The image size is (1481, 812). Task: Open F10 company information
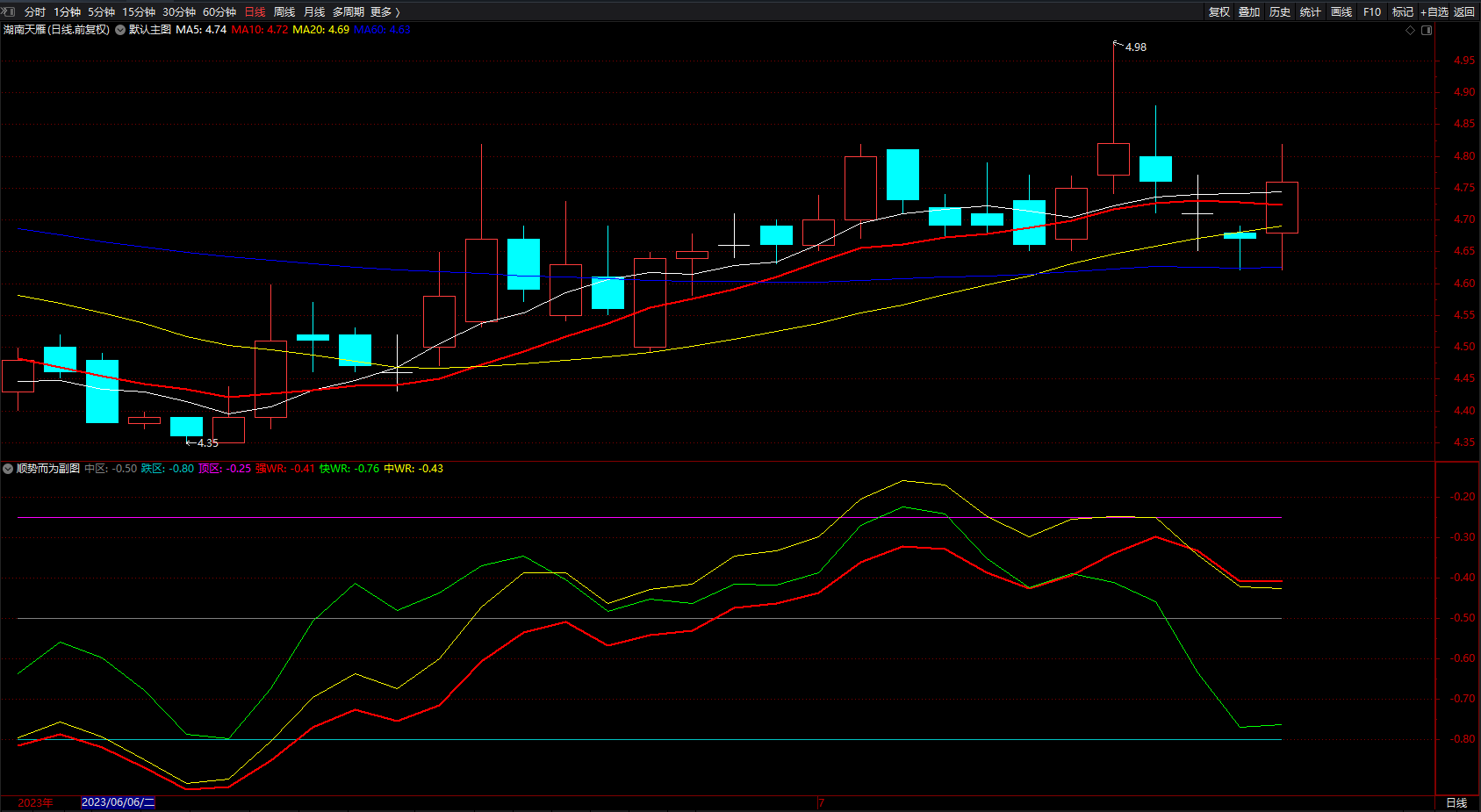[1371, 11]
